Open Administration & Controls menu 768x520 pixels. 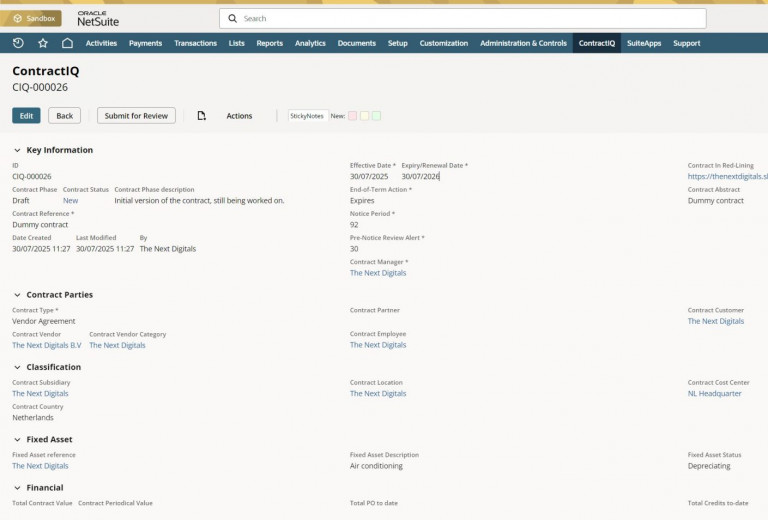pos(523,43)
